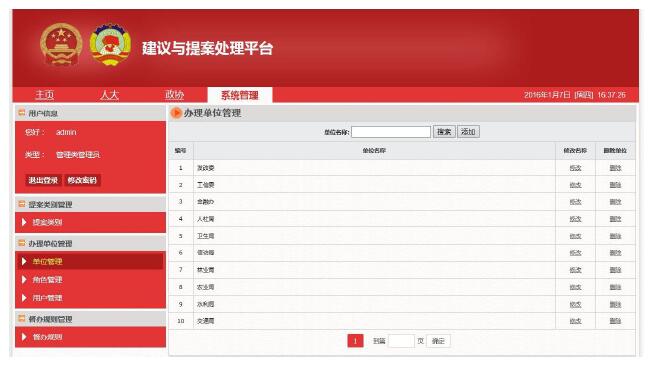Click unit name 交通局 in row 10
This screenshot has height=371, width=650.
pos(206,321)
